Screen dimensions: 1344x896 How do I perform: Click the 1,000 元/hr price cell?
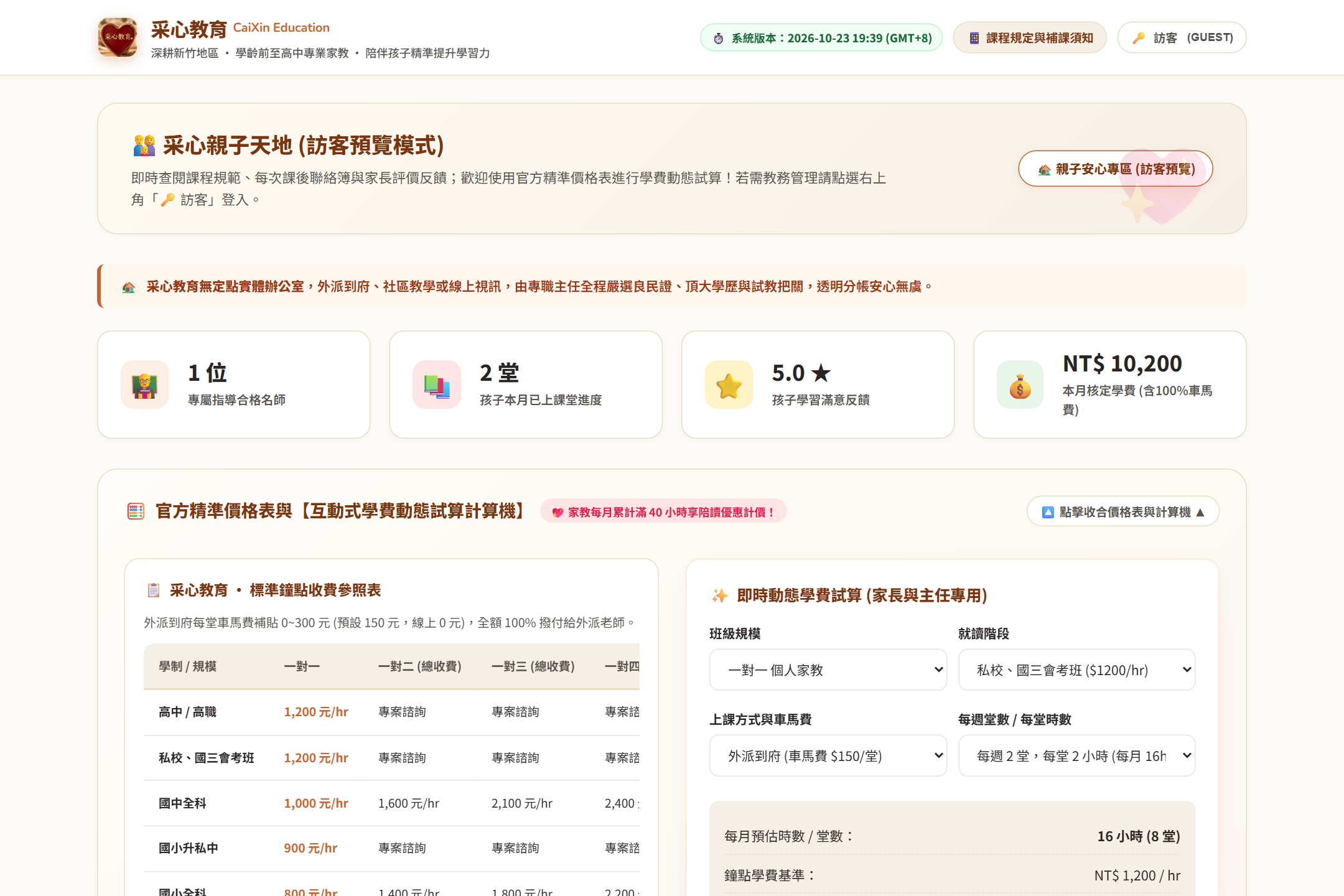pos(316,803)
